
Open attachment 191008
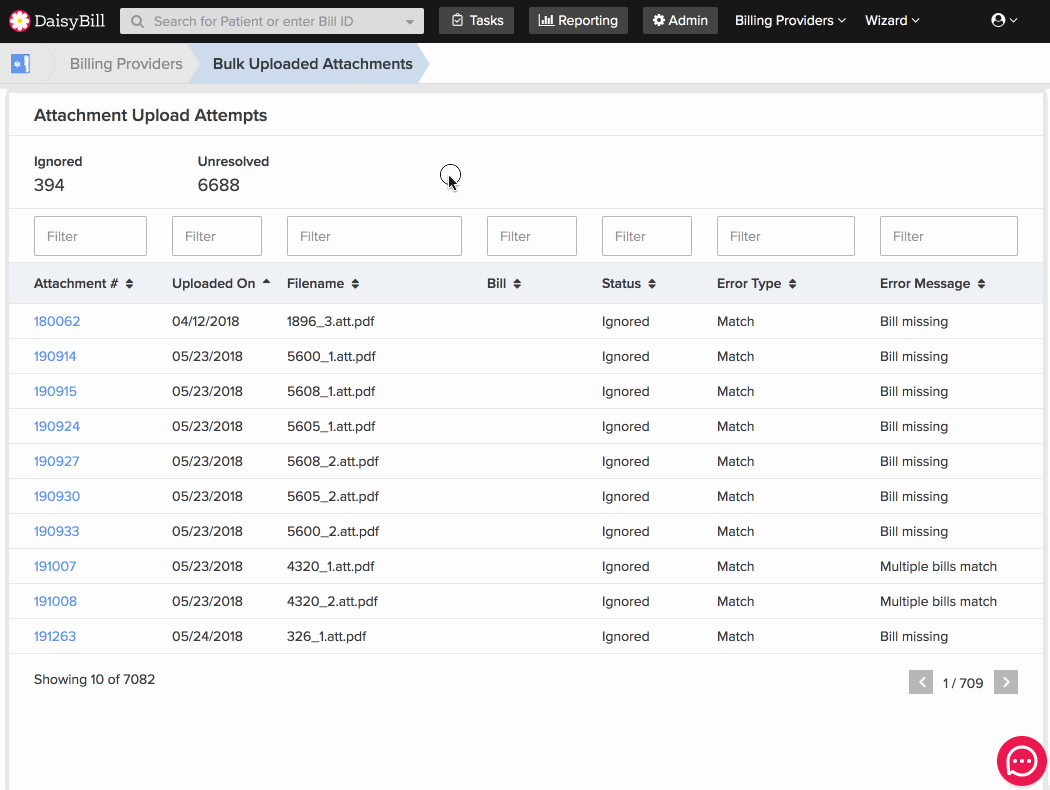coord(56,601)
